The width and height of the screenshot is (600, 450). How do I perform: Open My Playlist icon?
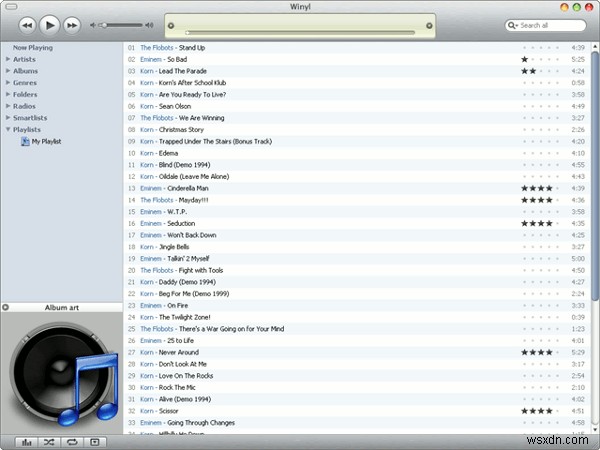(x=25, y=142)
